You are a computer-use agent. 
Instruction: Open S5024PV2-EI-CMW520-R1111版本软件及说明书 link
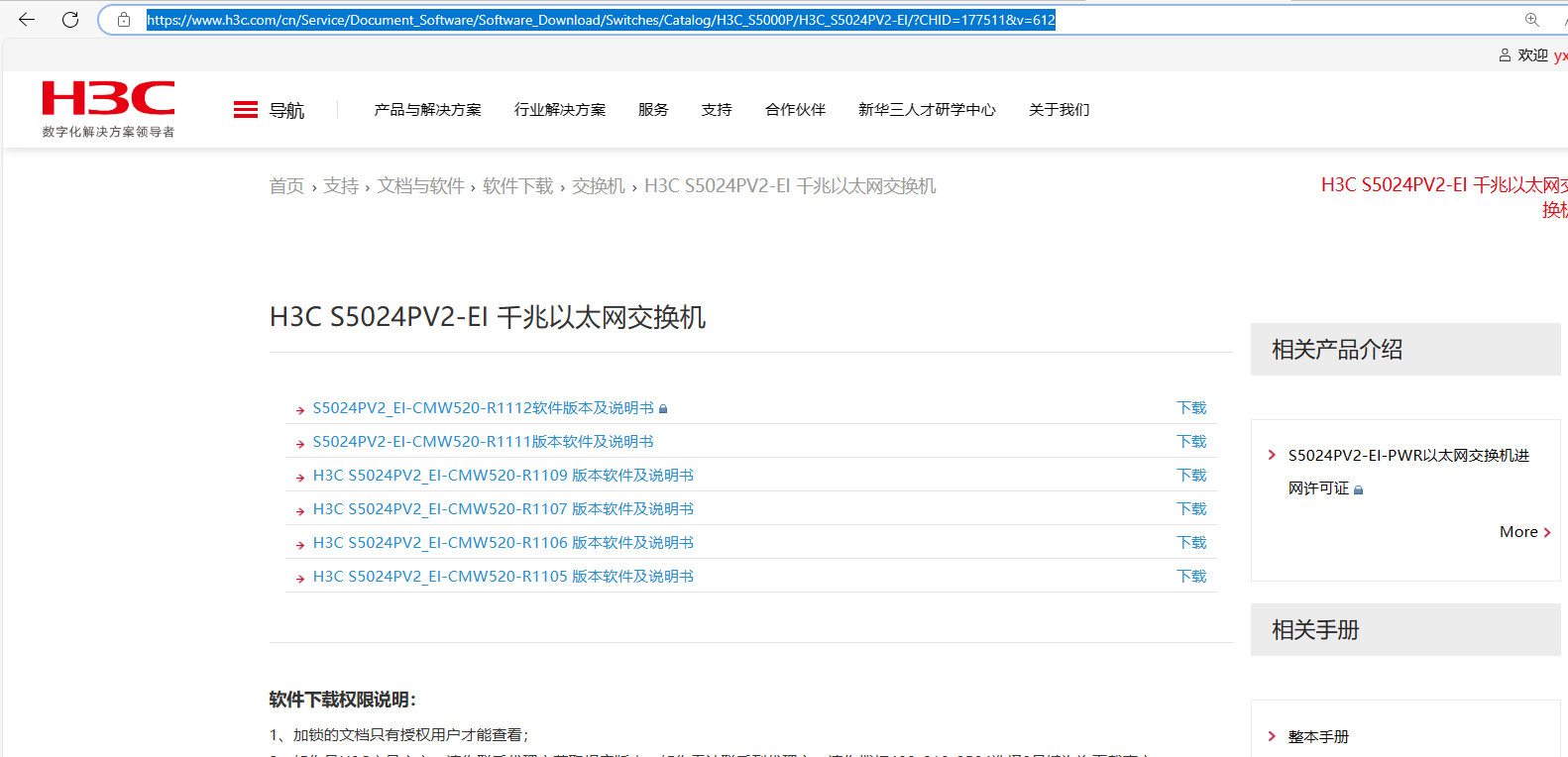point(484,442)
